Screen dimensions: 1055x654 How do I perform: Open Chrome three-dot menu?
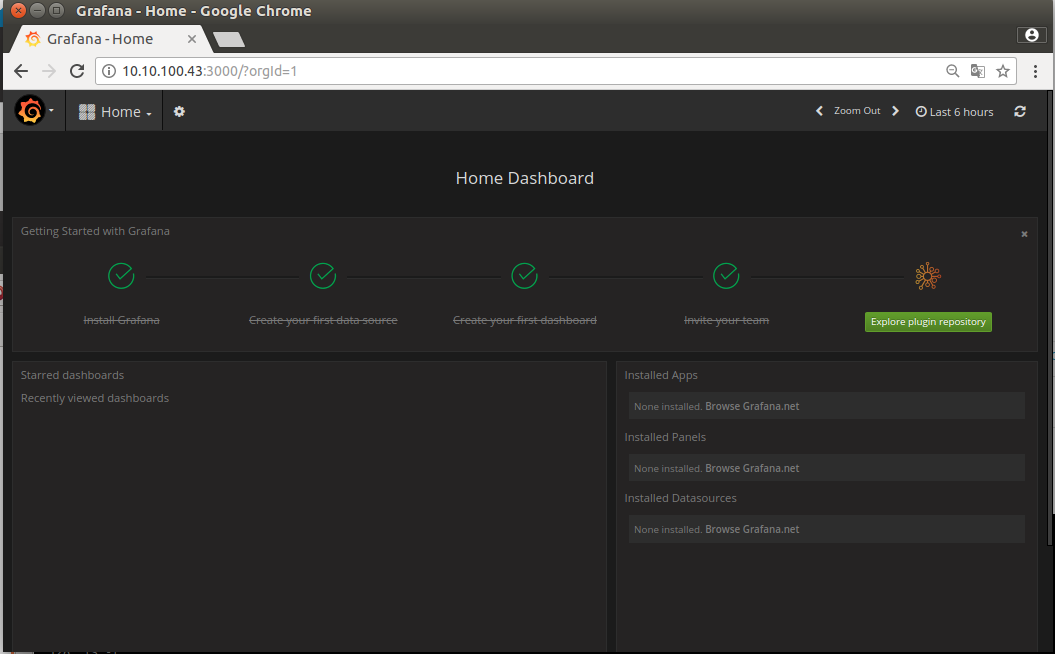tap(1035, 71)
